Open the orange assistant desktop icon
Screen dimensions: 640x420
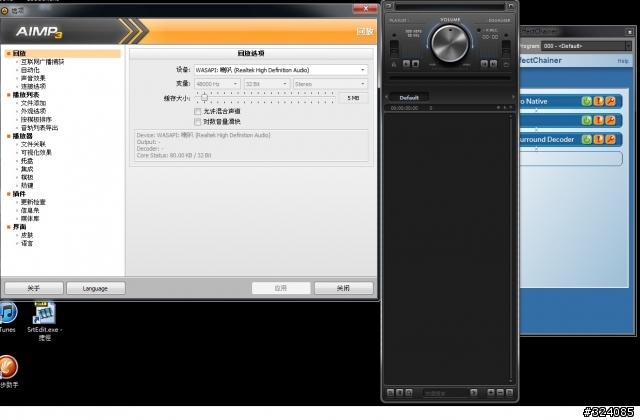9,371
